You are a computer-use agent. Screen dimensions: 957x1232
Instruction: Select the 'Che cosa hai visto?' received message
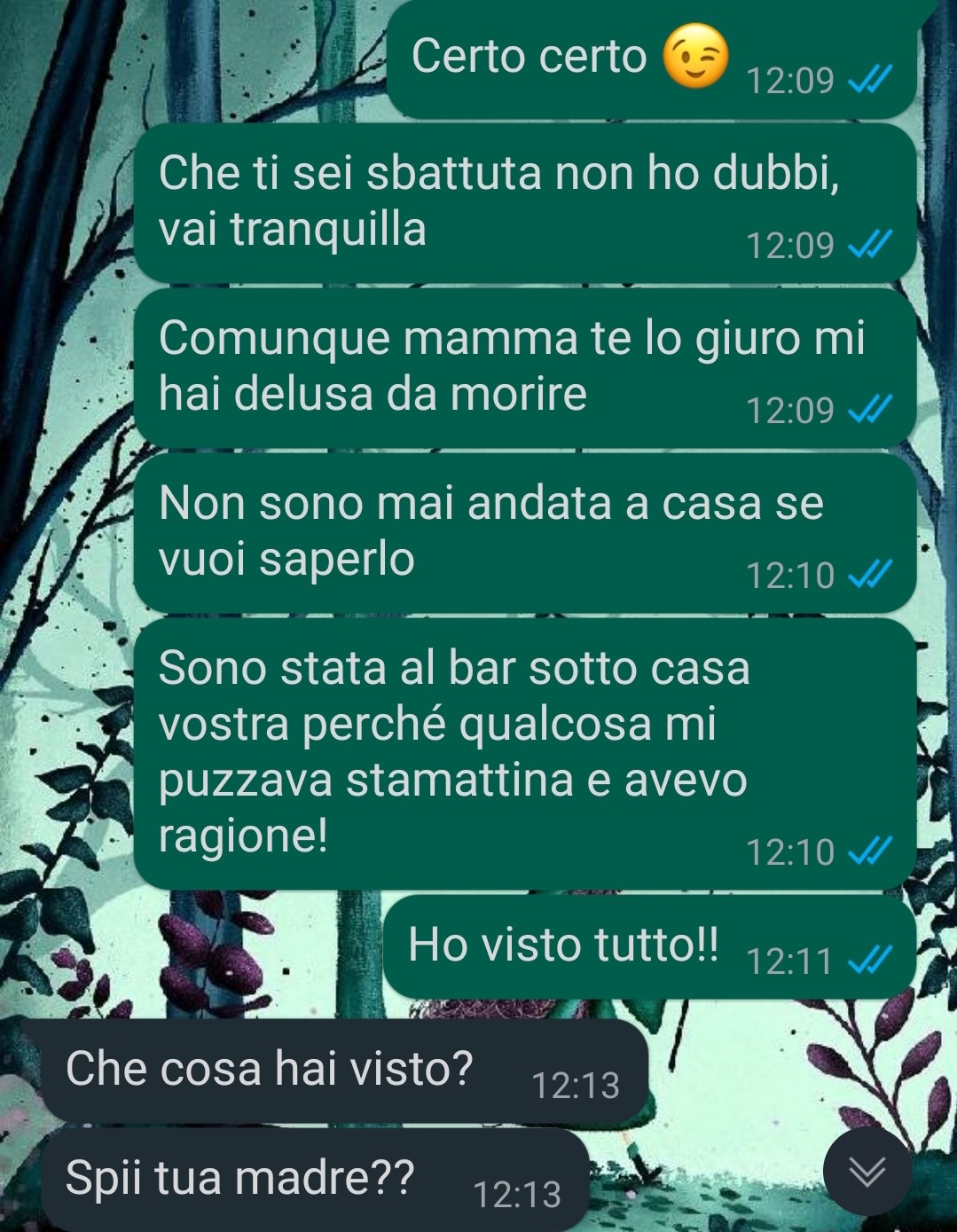point(333,1071)
